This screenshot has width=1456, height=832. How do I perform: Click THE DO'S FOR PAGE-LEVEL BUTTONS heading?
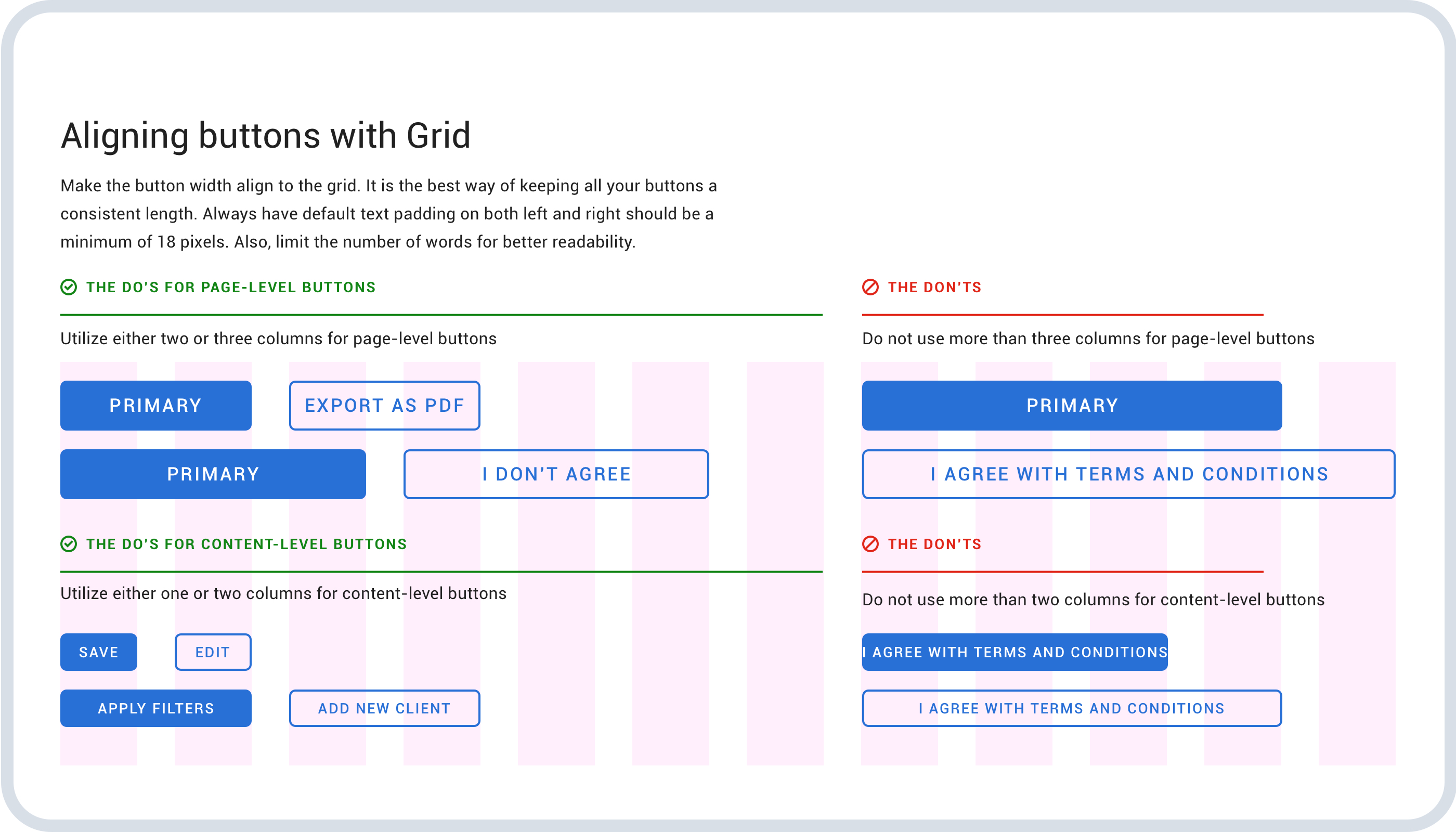point(231,288)
